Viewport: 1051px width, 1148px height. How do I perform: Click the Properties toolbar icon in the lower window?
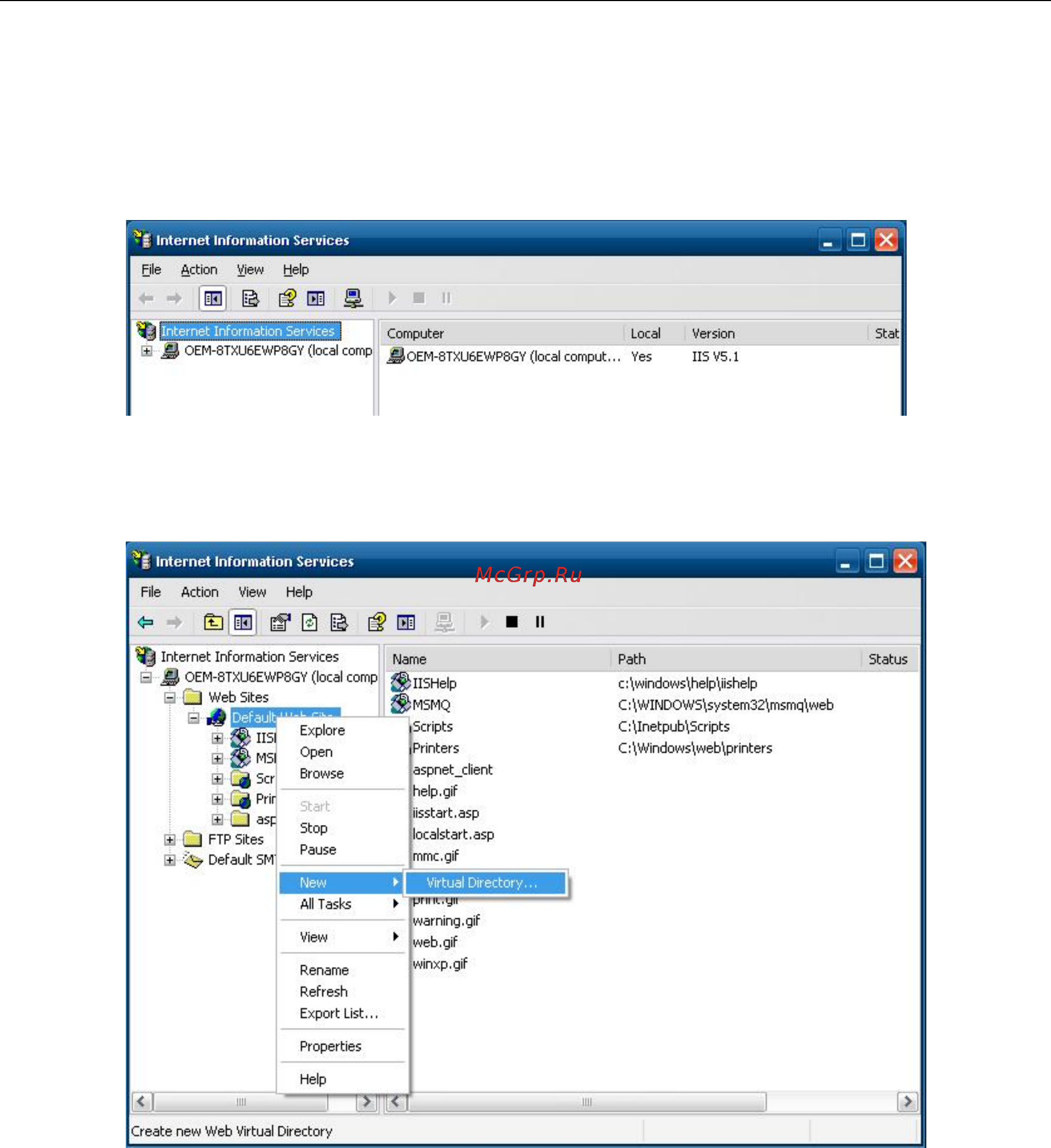click(280, 622)
